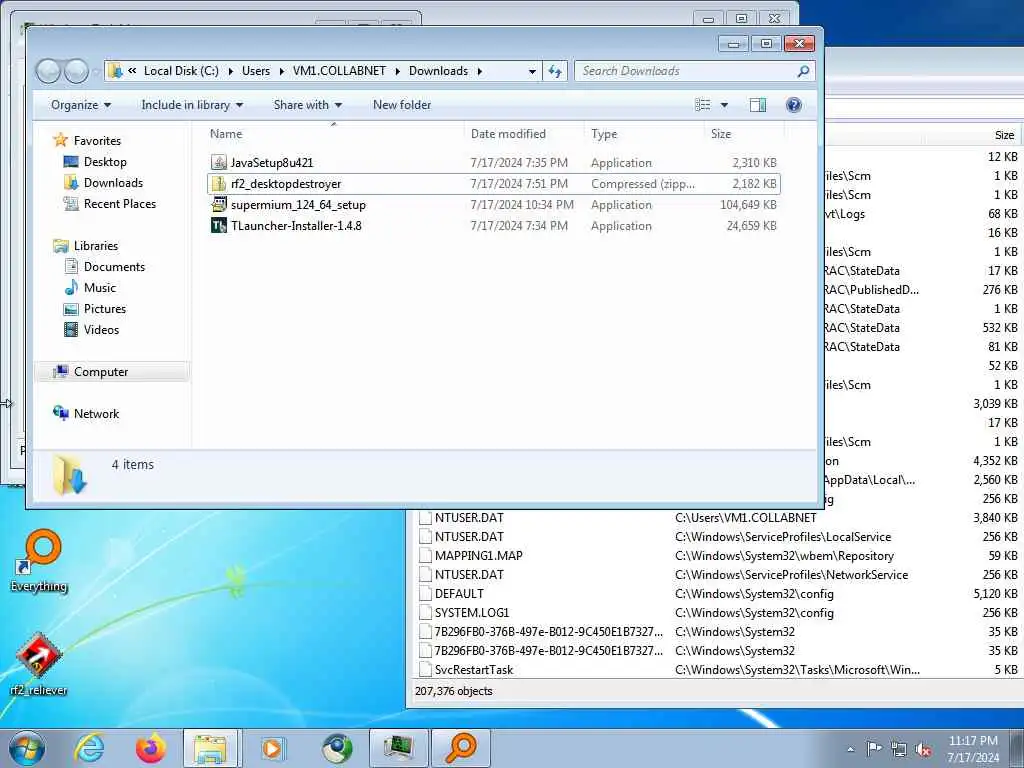This screenshot has width=1024, height=768.
Task: Click the network tray icon
Action: [x=899, y=750]
